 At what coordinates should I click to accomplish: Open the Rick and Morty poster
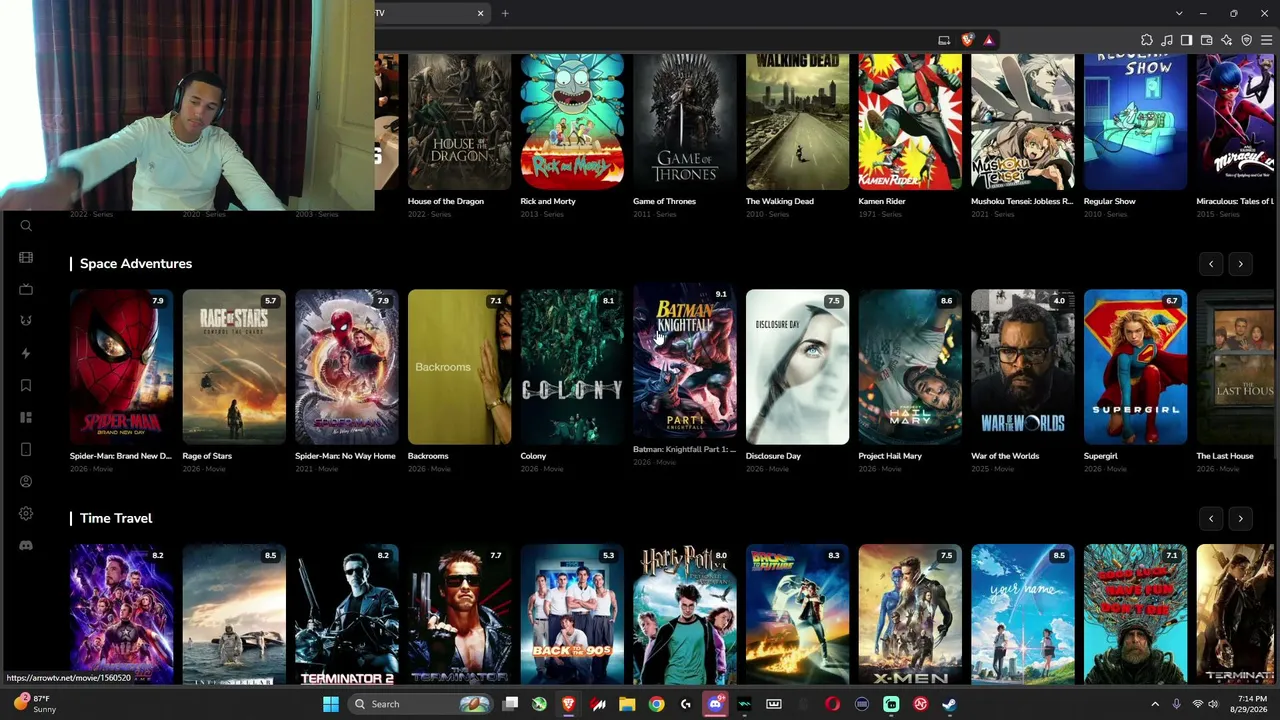(x=572, y=122)
